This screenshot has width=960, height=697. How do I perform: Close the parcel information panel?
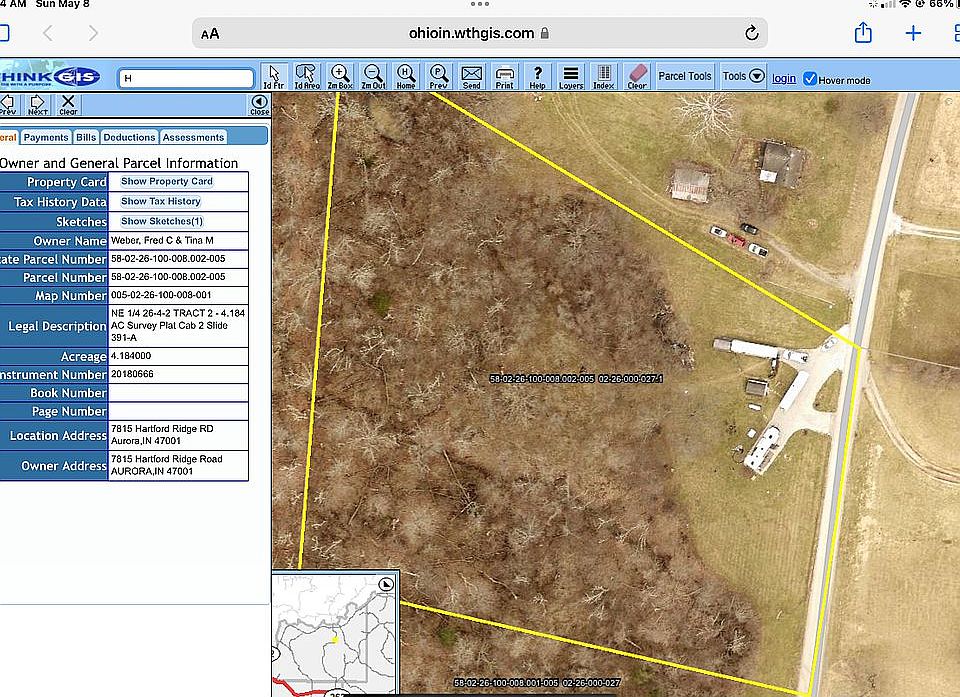coord(259,104)
